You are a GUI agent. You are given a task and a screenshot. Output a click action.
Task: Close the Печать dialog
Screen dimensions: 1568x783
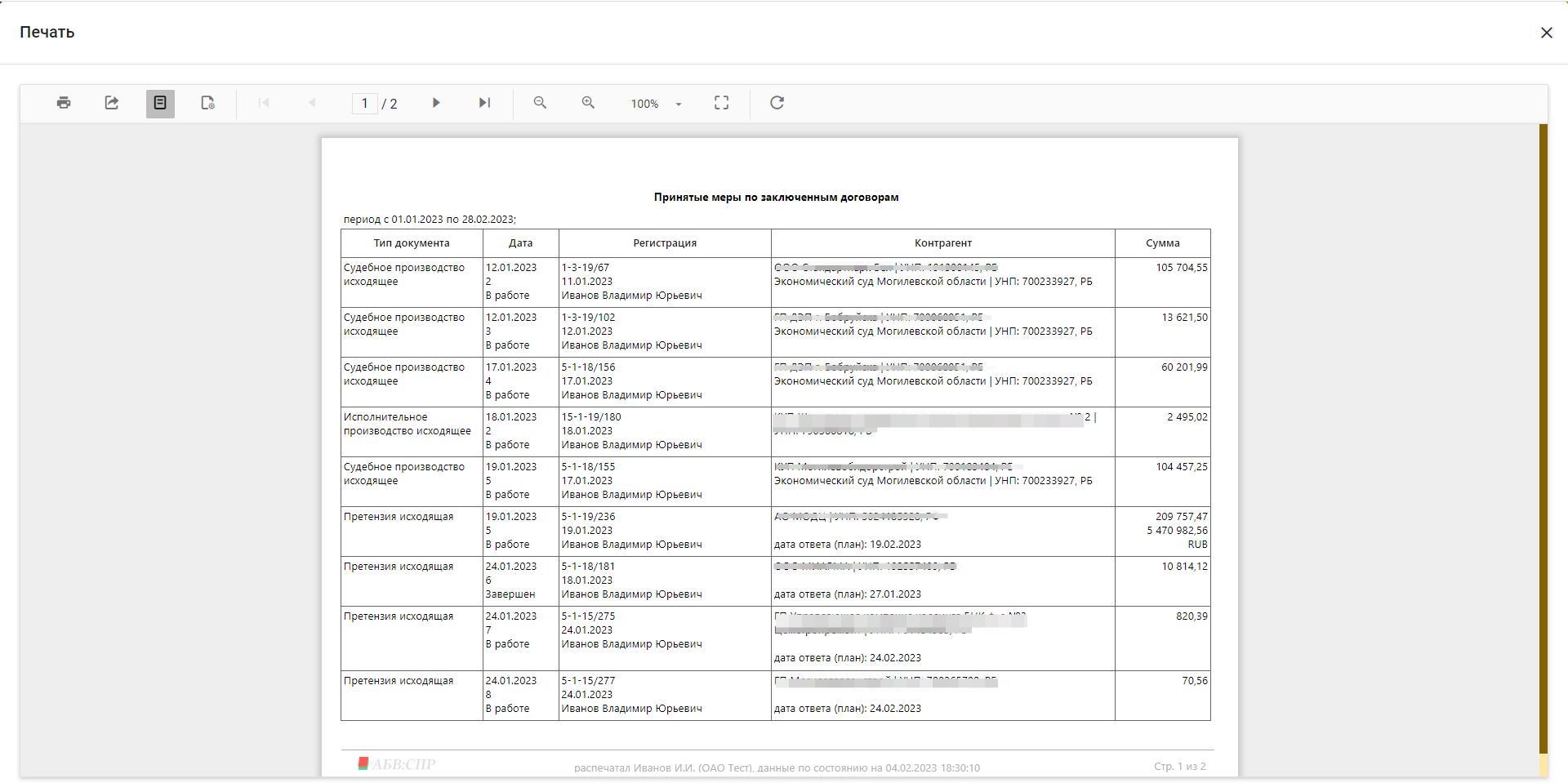click(1547, 33)
